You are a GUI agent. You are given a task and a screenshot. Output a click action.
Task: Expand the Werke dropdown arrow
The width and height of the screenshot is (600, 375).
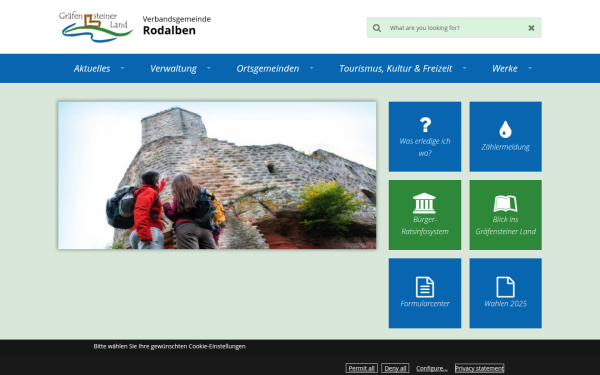coord(530,68)
